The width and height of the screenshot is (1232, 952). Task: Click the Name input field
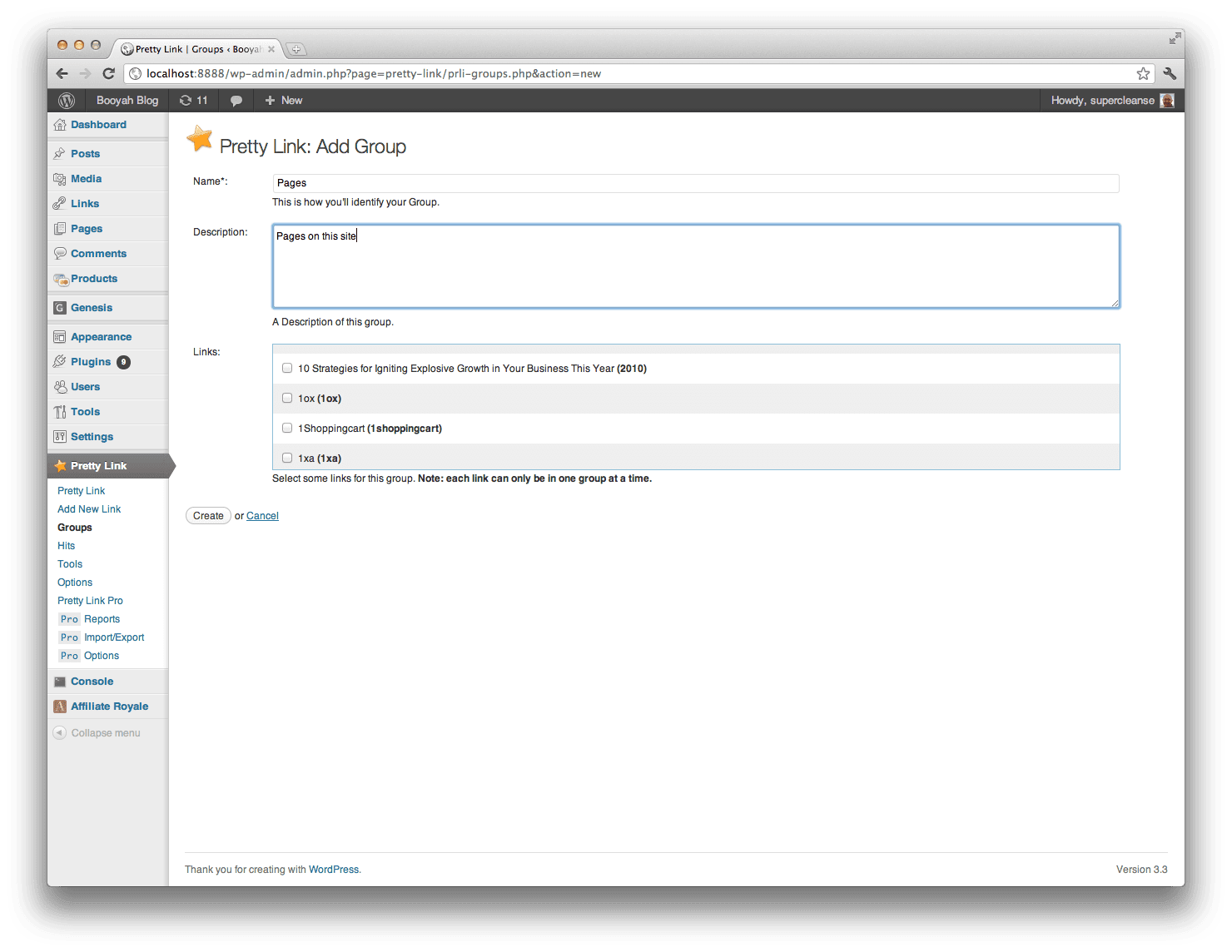coord(696,183)
